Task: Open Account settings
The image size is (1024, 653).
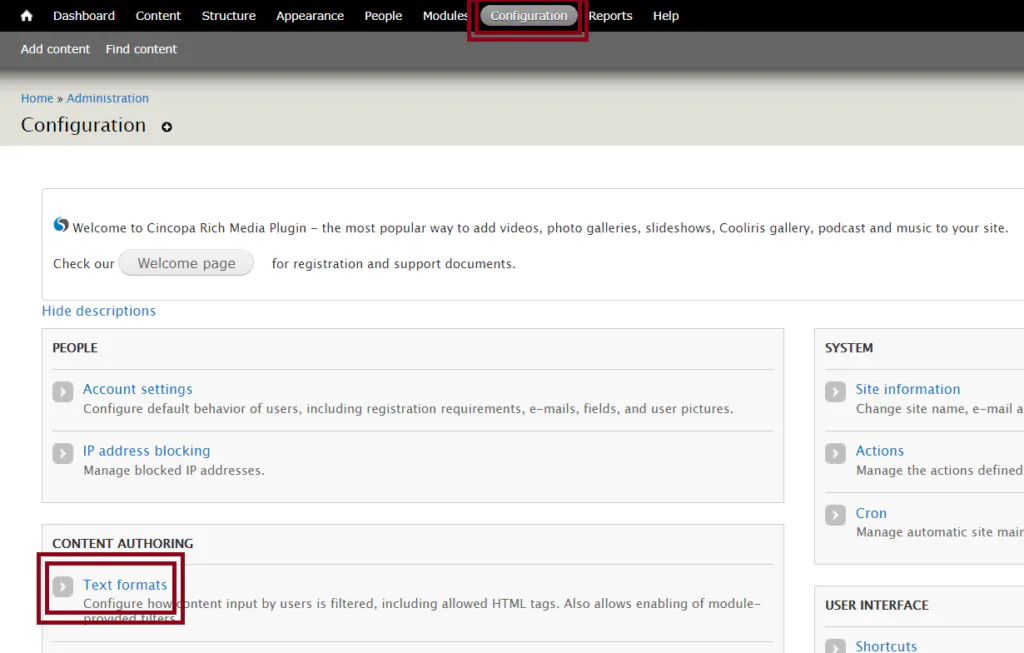Action: pos(138,389)
